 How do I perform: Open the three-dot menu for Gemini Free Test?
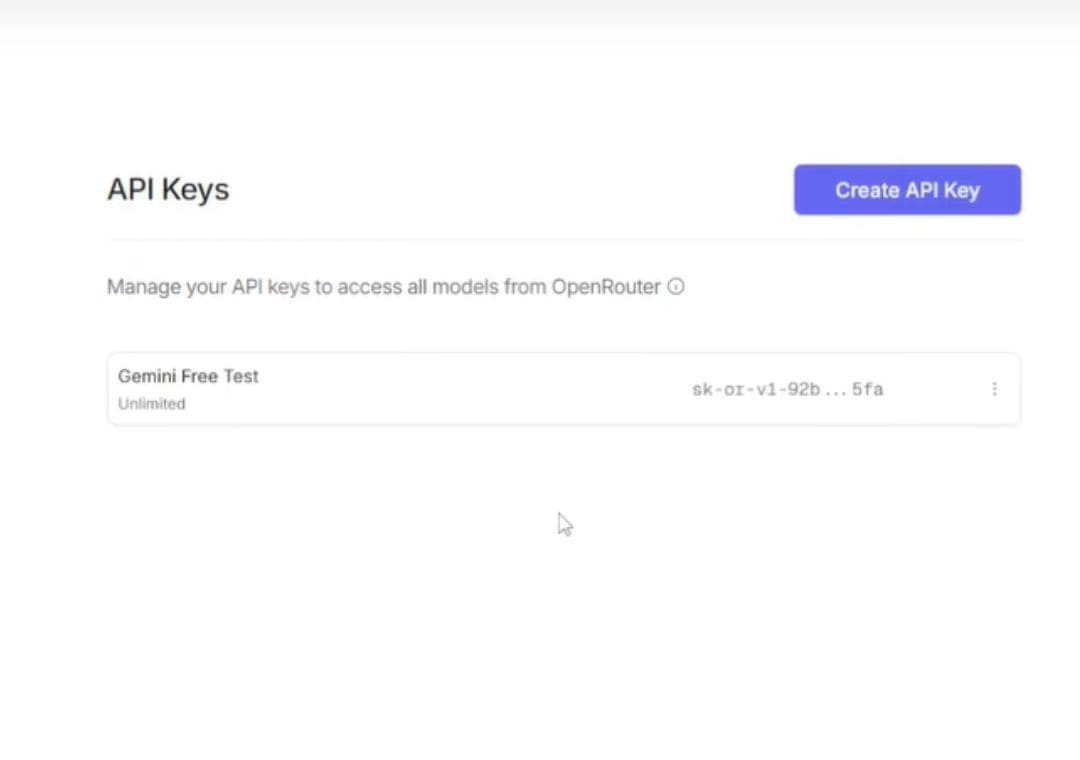[994, 389]
